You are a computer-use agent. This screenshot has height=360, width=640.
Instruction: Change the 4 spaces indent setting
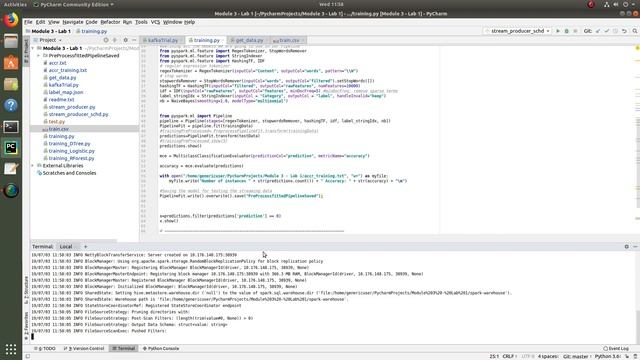(x=548, y=356)
